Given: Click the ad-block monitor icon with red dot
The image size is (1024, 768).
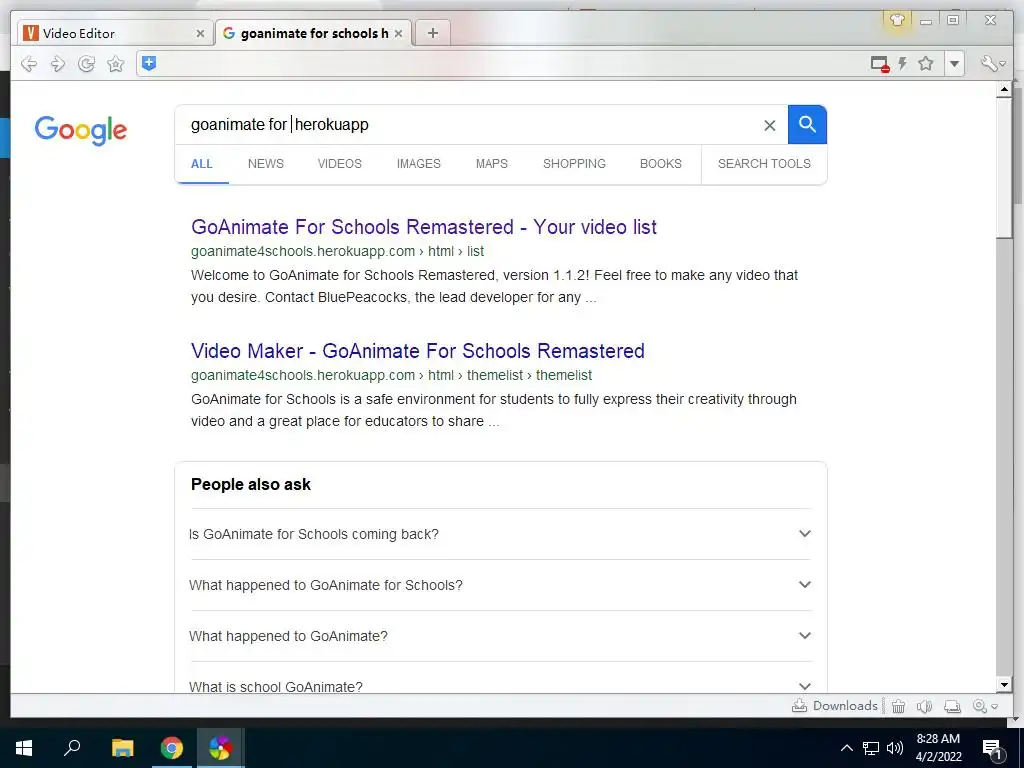Looking at the screenshot, I should pos(880,64).
